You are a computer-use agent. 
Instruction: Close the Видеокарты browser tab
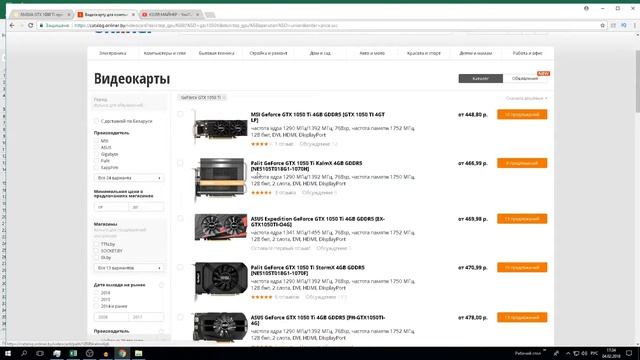[x=133, y=15]
